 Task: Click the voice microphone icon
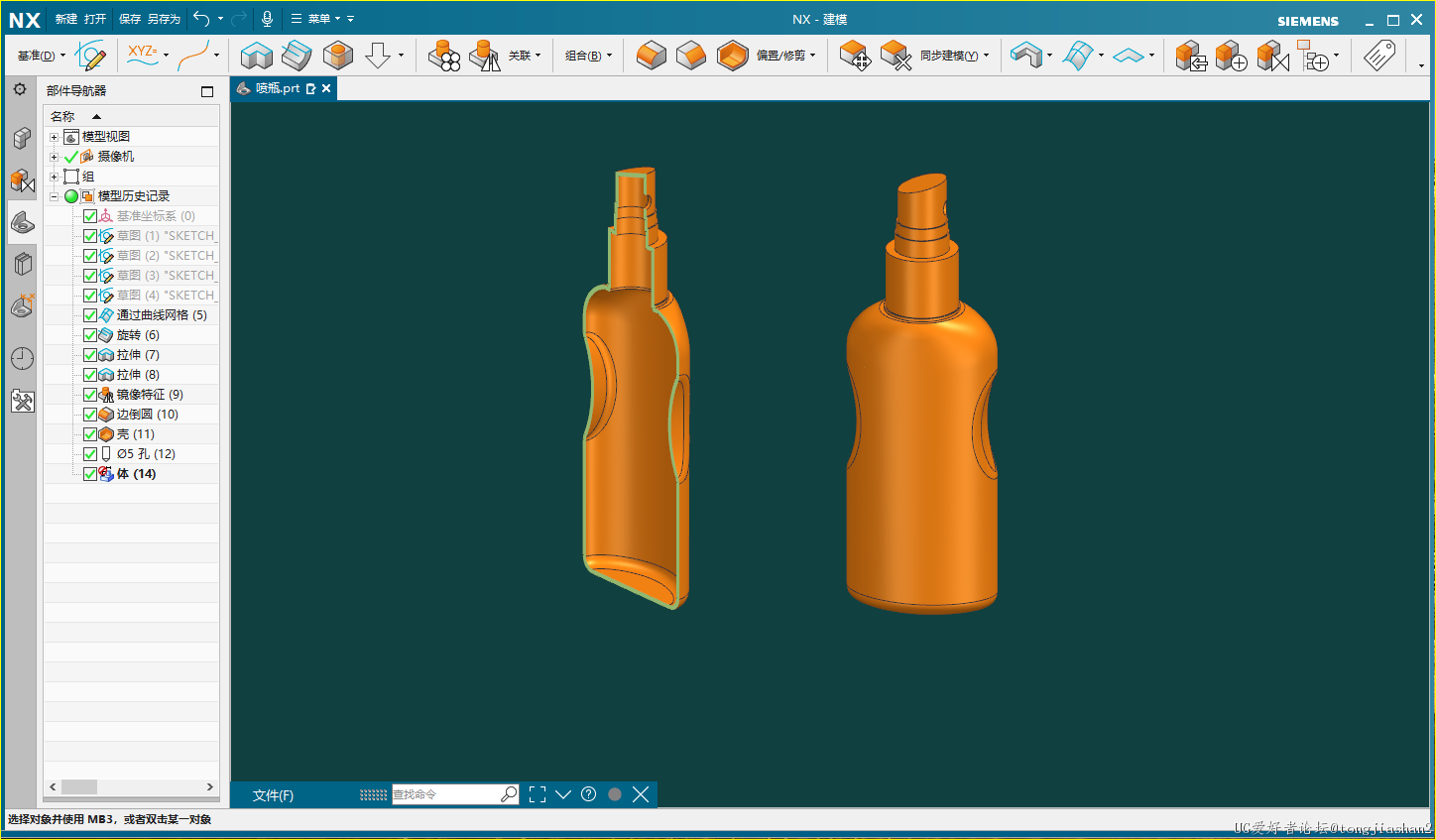(x=267, y=18)
